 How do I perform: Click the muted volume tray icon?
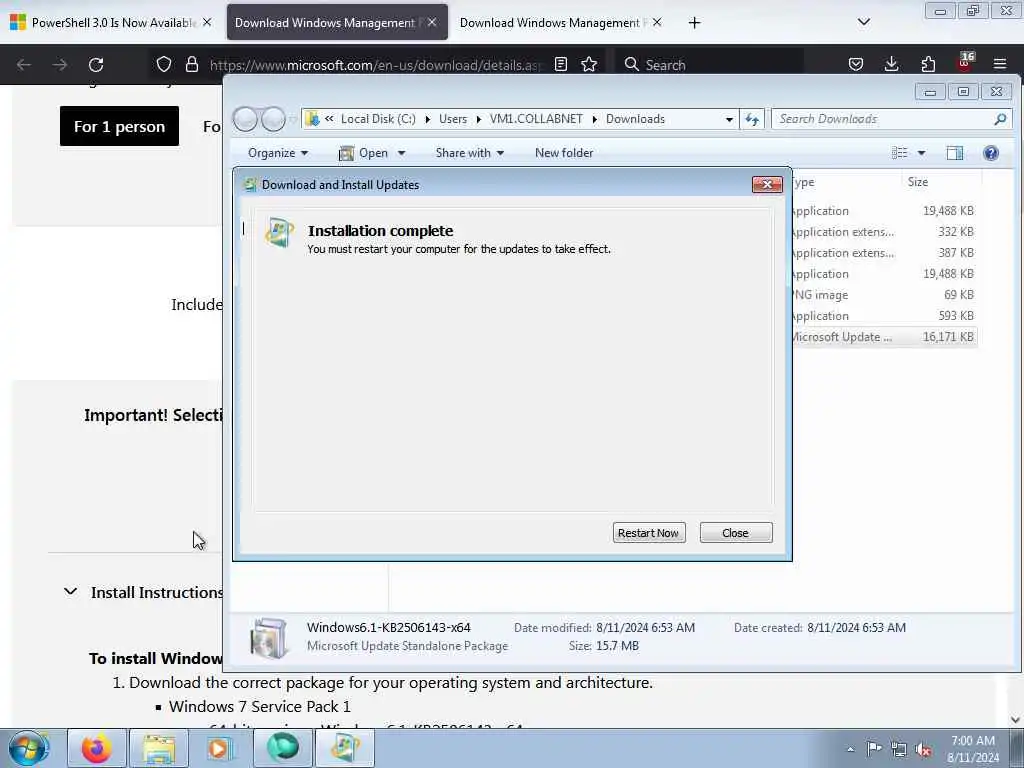click(923, 749)
